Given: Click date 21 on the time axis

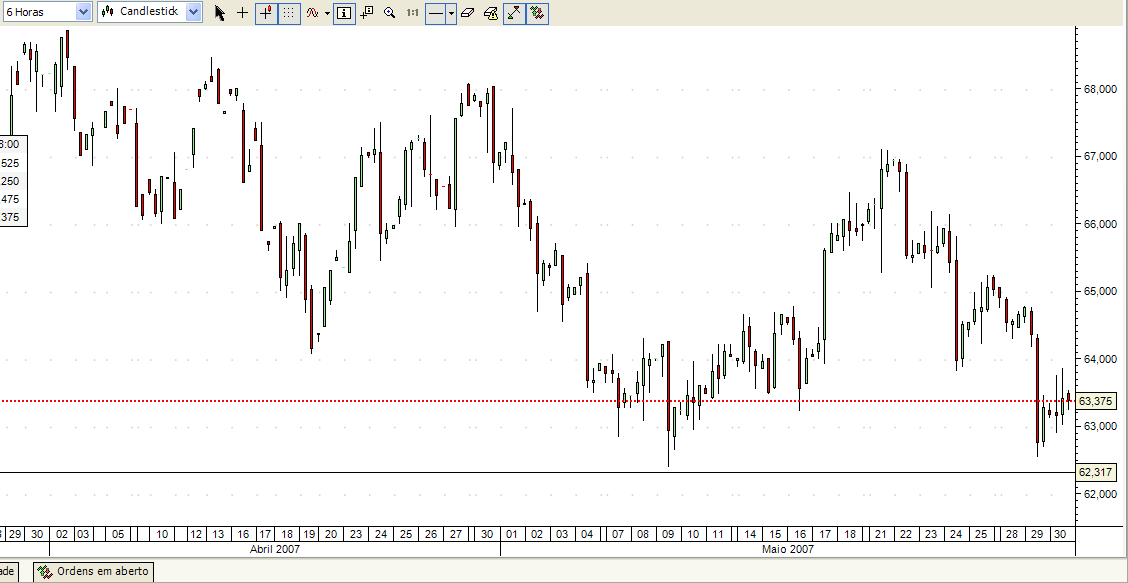Looking at the screenshot, I should pyautogui.click(x=879, y=534).
